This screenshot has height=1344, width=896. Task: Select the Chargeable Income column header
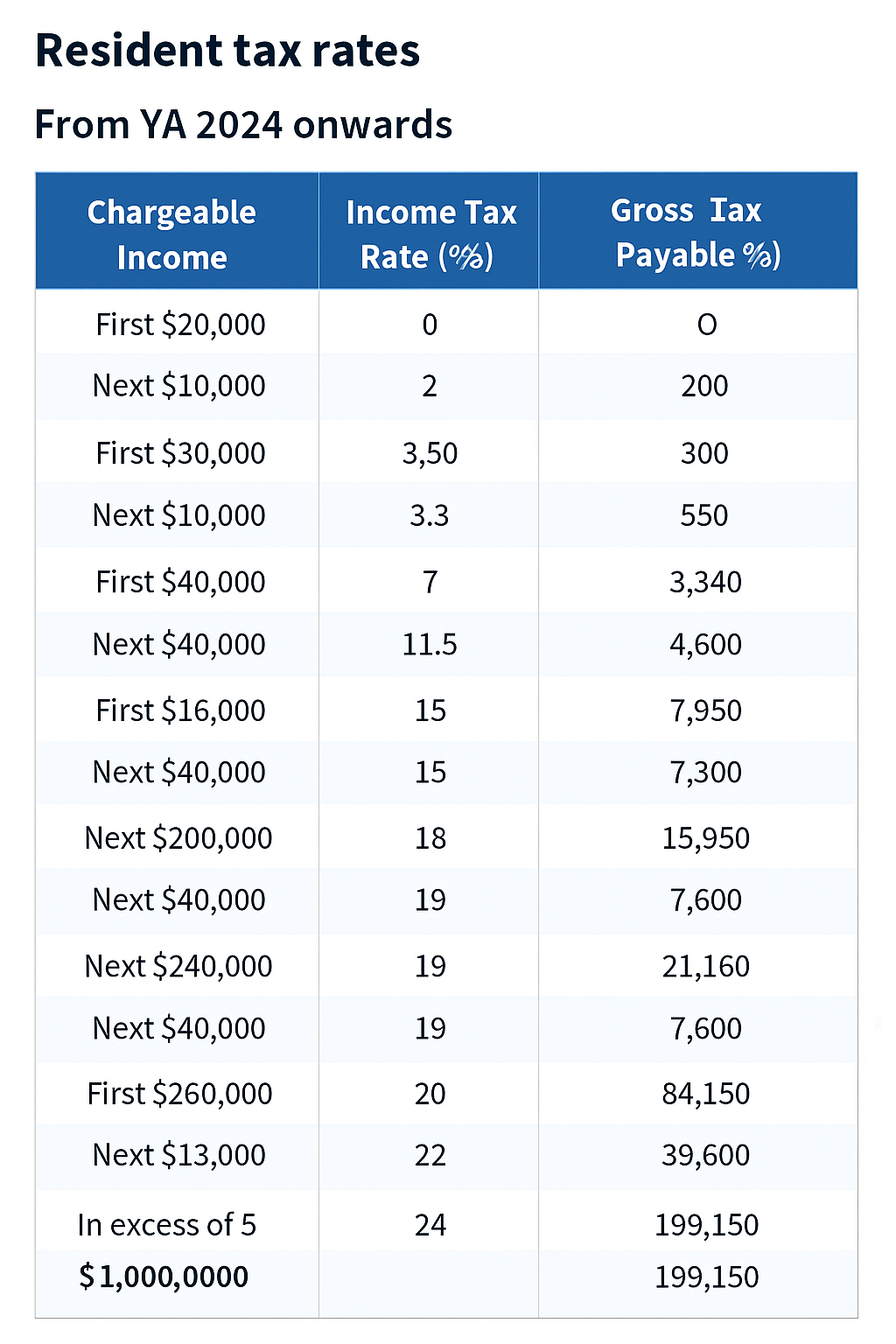click(x=172, y=234)
